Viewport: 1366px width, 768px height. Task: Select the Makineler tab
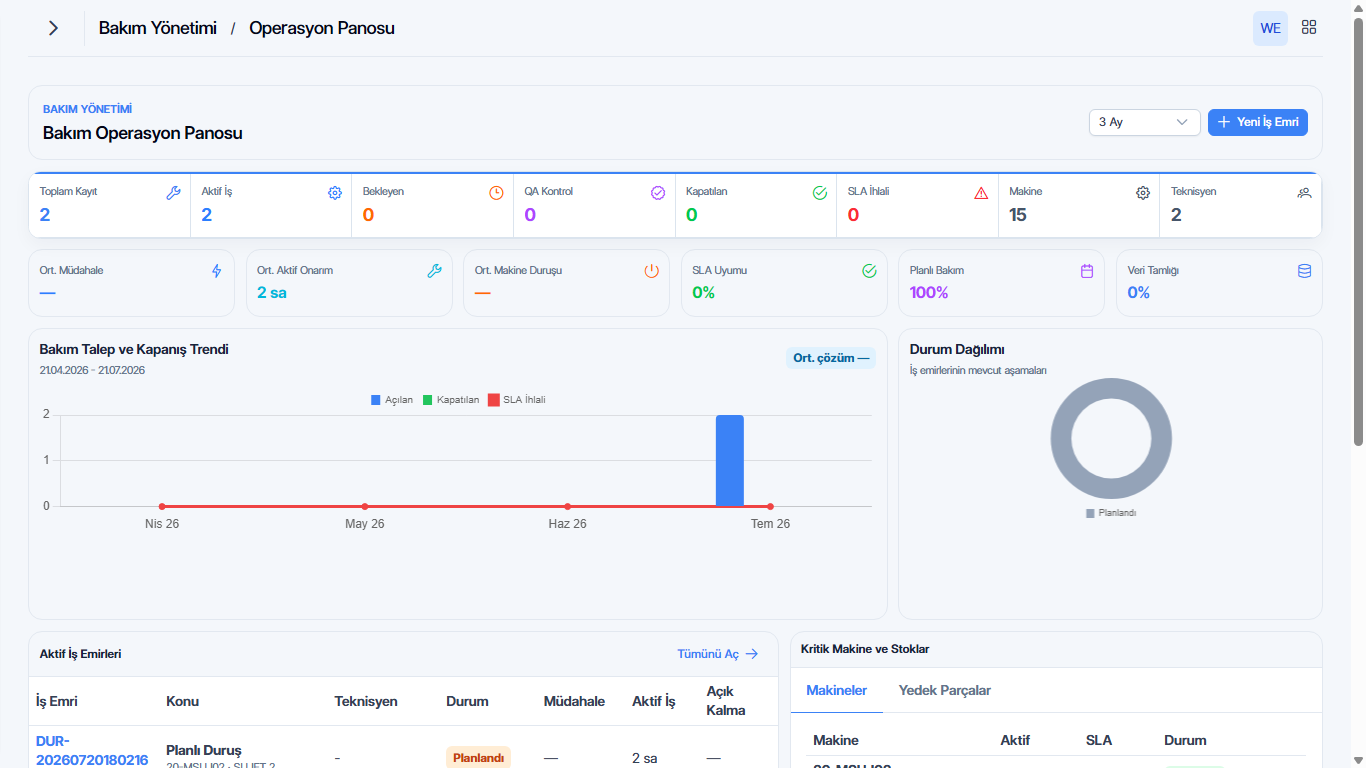tap(837, 690)
